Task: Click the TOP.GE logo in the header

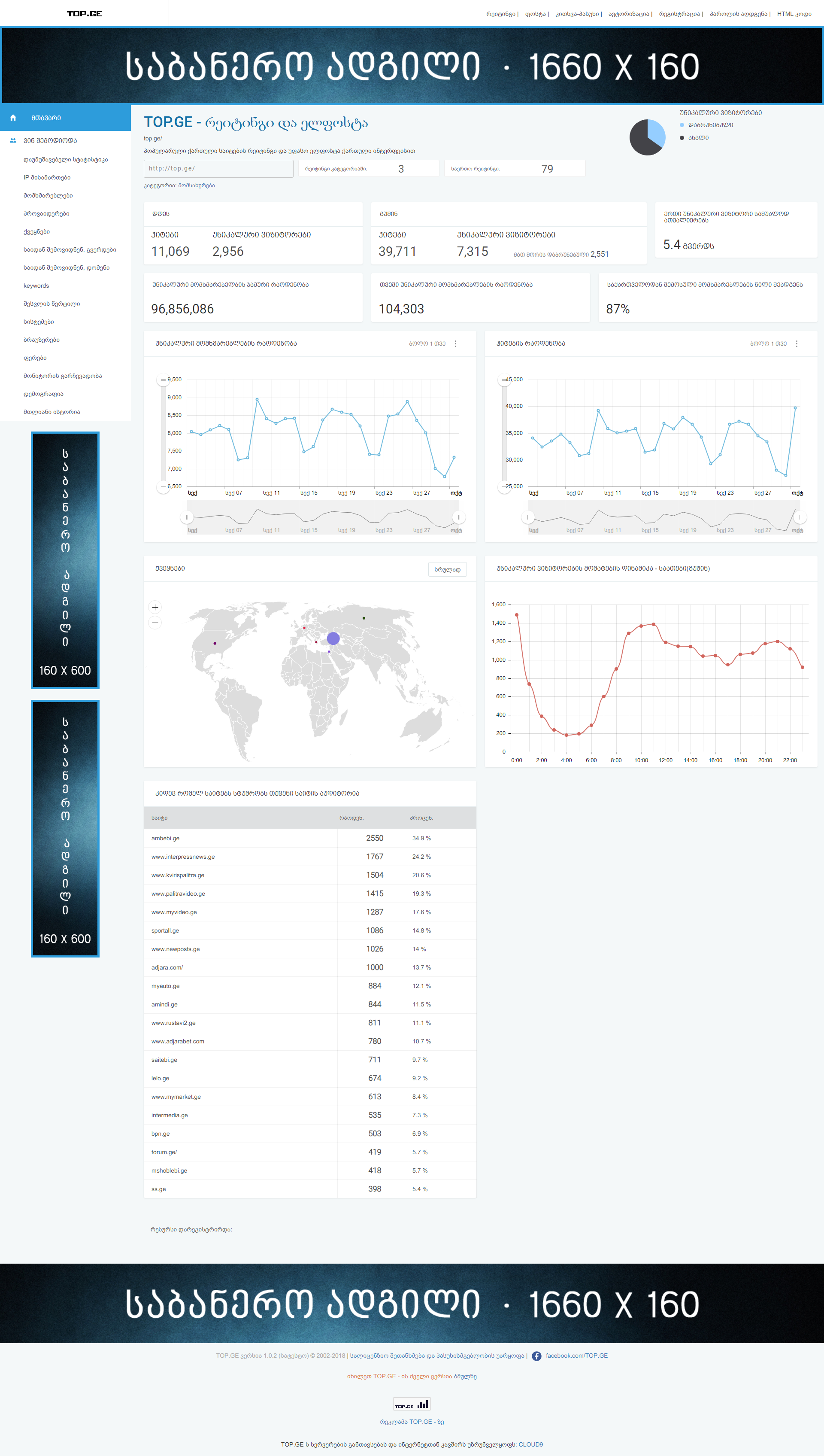Action: pyautogui.click(x=84, y=14)
